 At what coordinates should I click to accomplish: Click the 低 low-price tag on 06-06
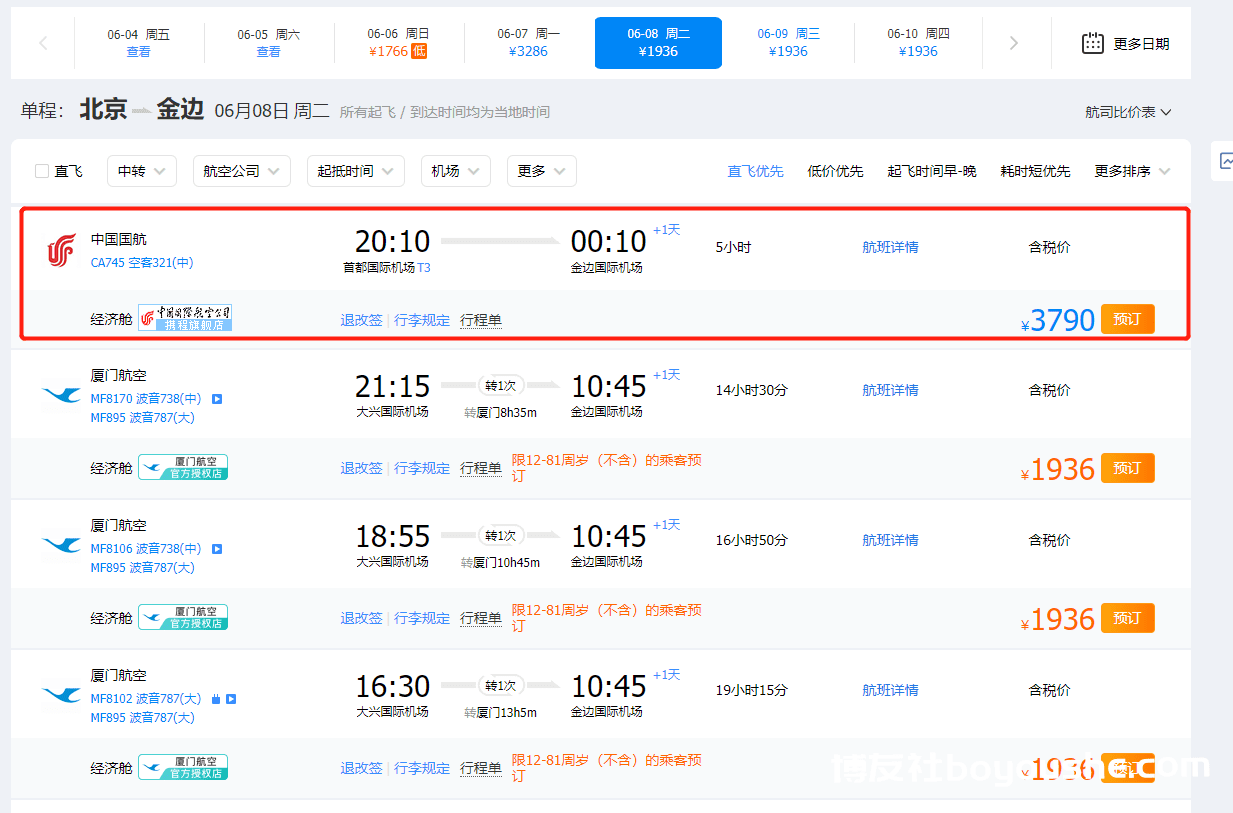coord(419,51)
